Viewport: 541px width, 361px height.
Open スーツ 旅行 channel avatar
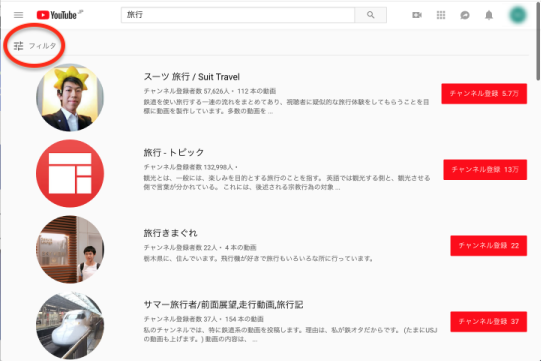70,98
